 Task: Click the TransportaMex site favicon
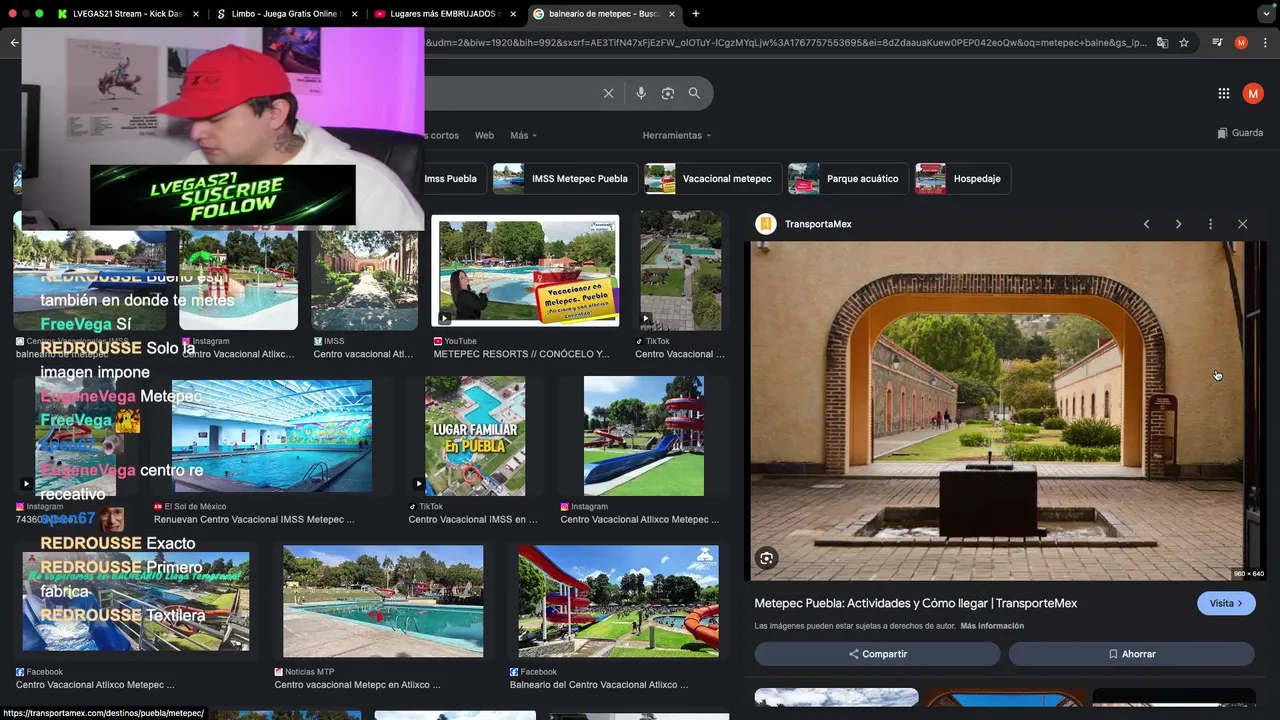(766, 224)
